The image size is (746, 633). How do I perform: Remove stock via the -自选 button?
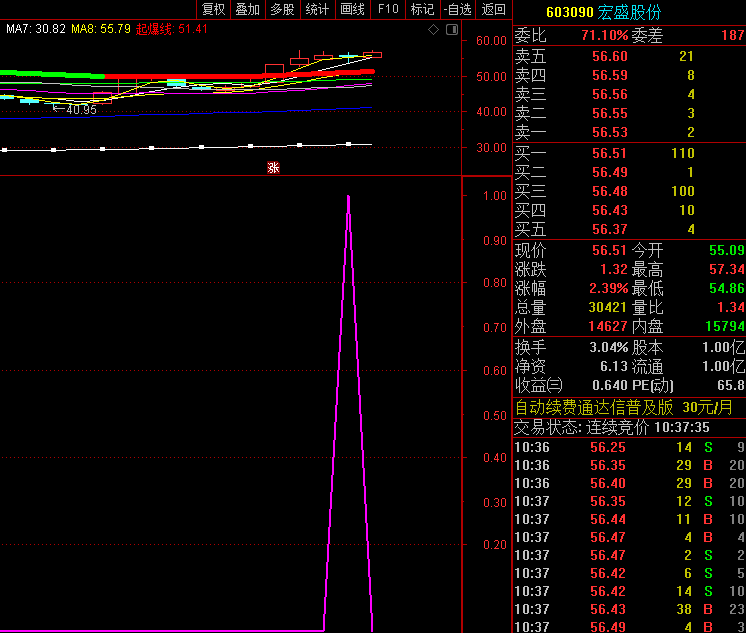point(458,10)
